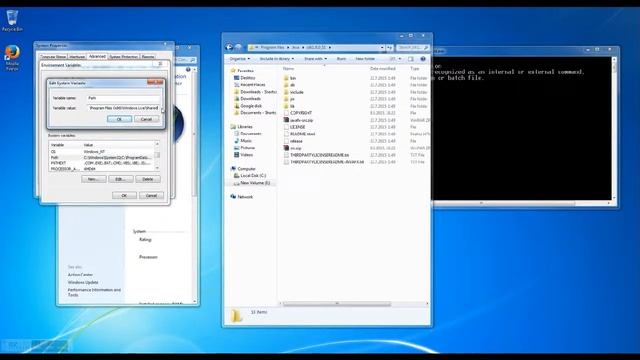Click New folder in Explorer toolbar
This screenshot has height=360, width=640.
[365, 59]
